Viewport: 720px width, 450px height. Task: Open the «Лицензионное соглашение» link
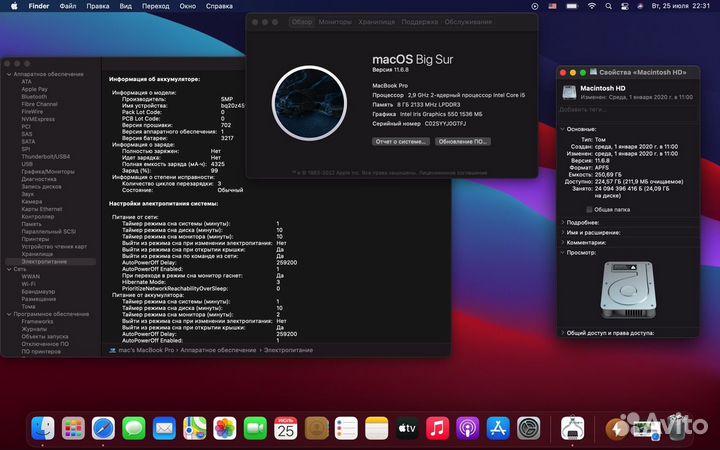454,173
